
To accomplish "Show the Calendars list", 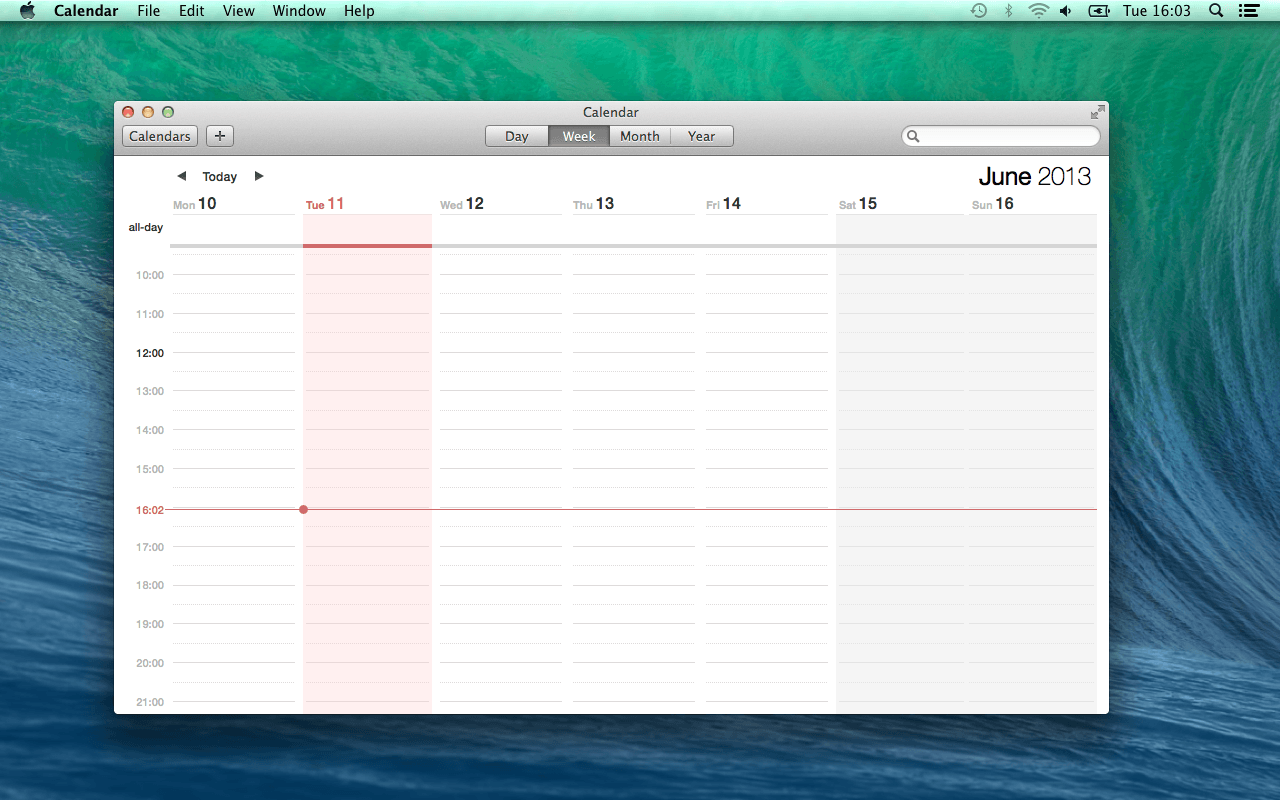I will coord(160,136).
